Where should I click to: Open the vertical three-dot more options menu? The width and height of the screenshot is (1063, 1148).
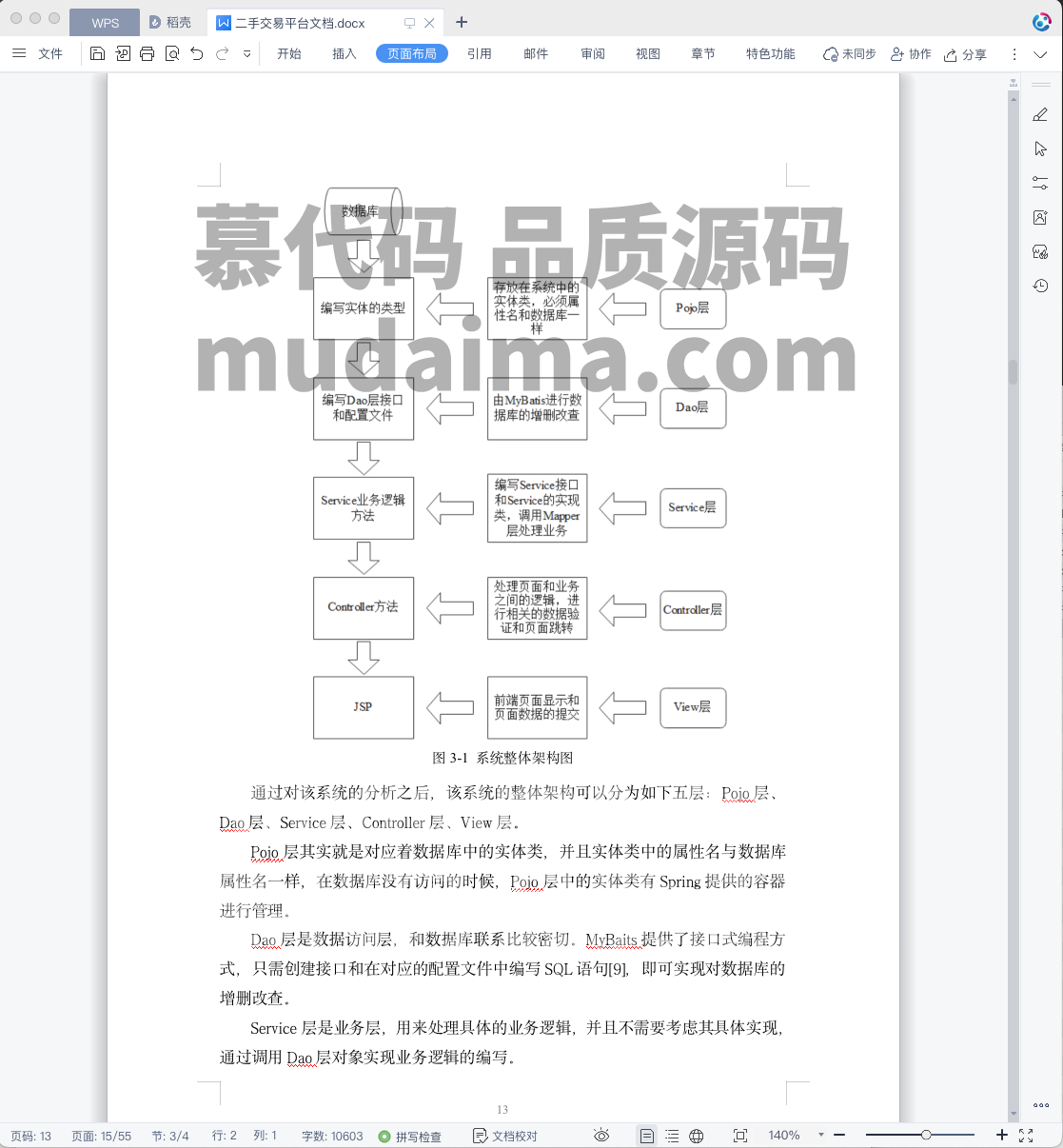[1014, 54]
